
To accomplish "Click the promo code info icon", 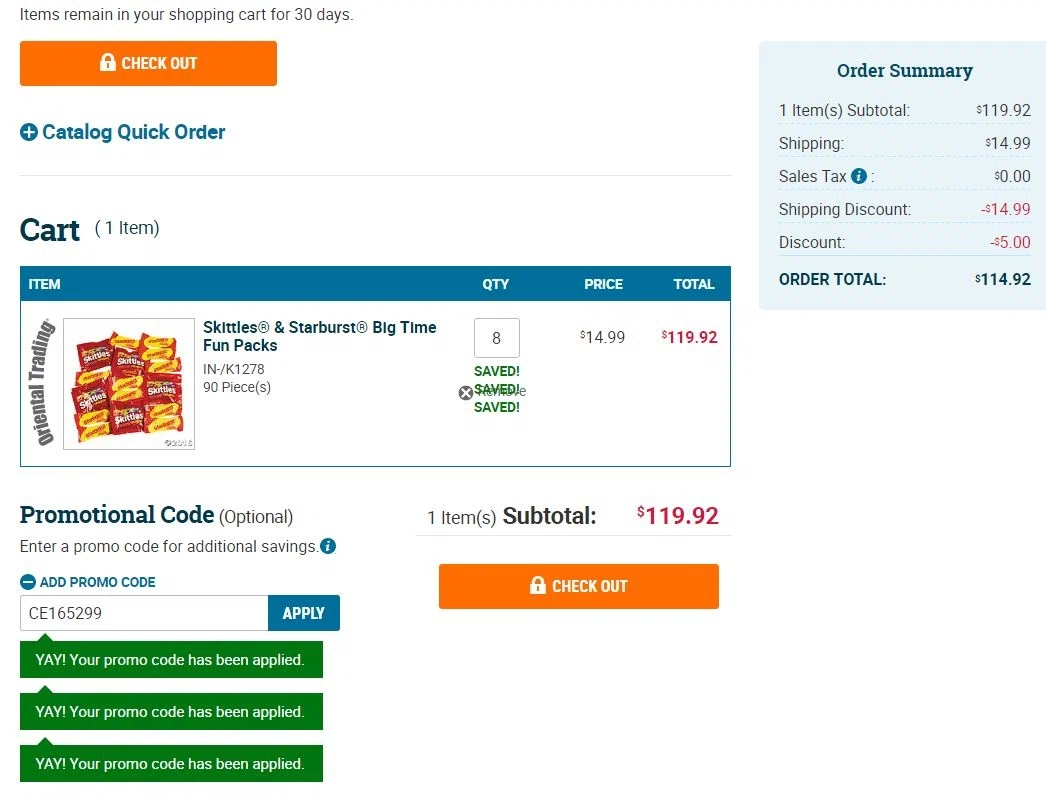I will coord(328,546).
